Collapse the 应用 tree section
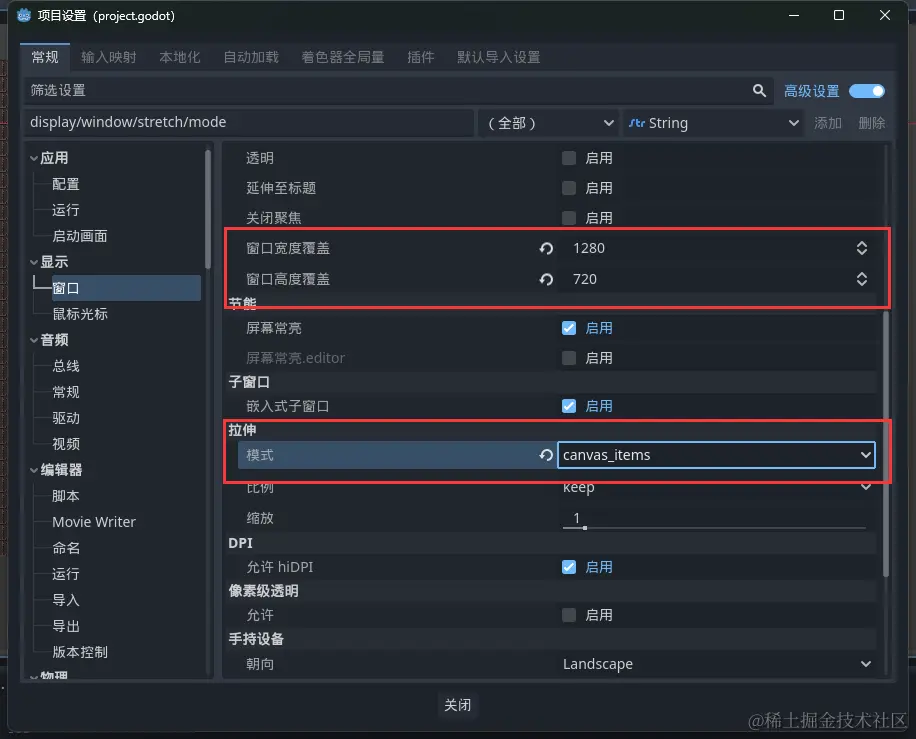916x739 pixels. [x=34, y=158]
